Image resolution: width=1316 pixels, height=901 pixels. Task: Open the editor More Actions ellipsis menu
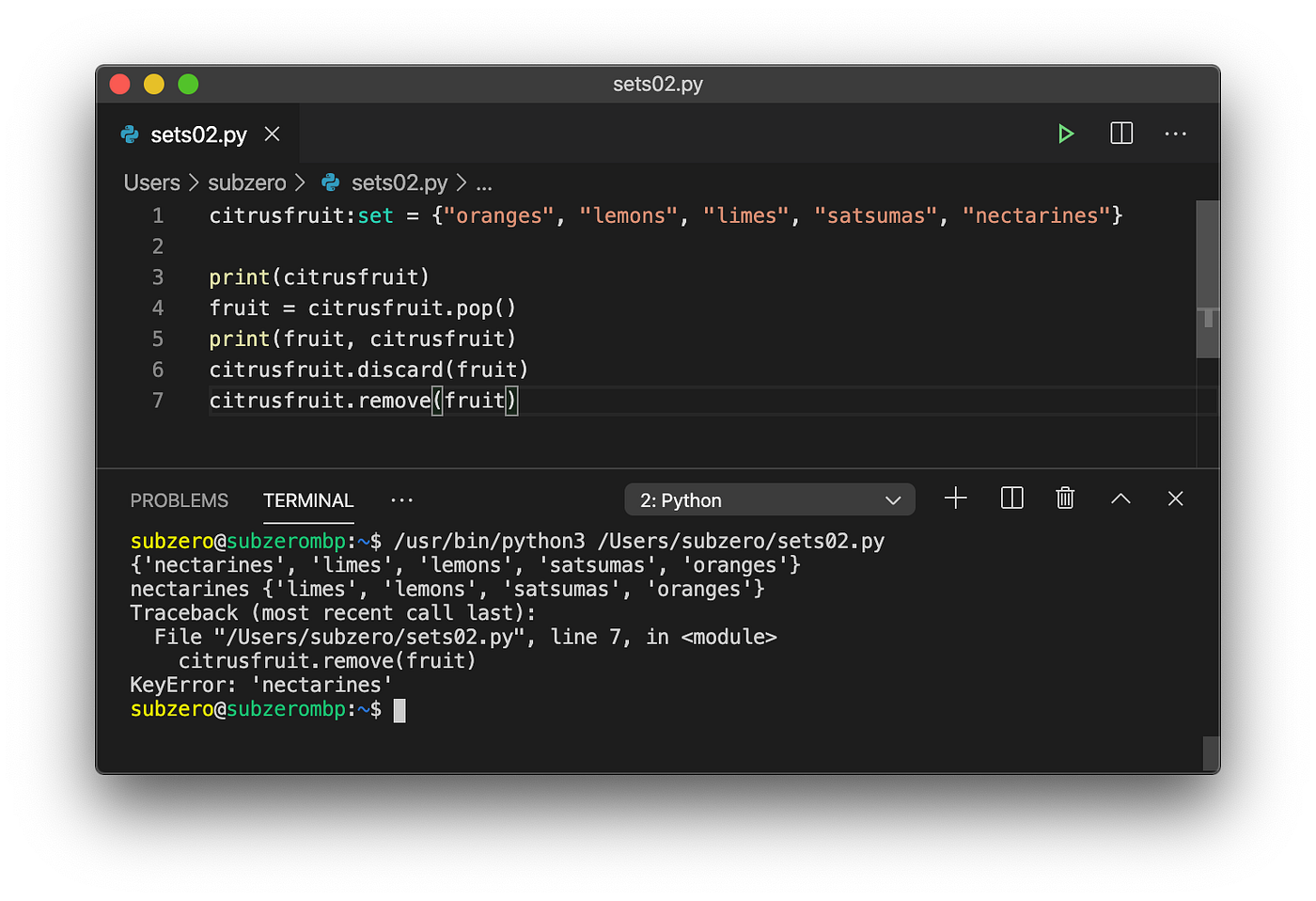[x=1175, y=134]
